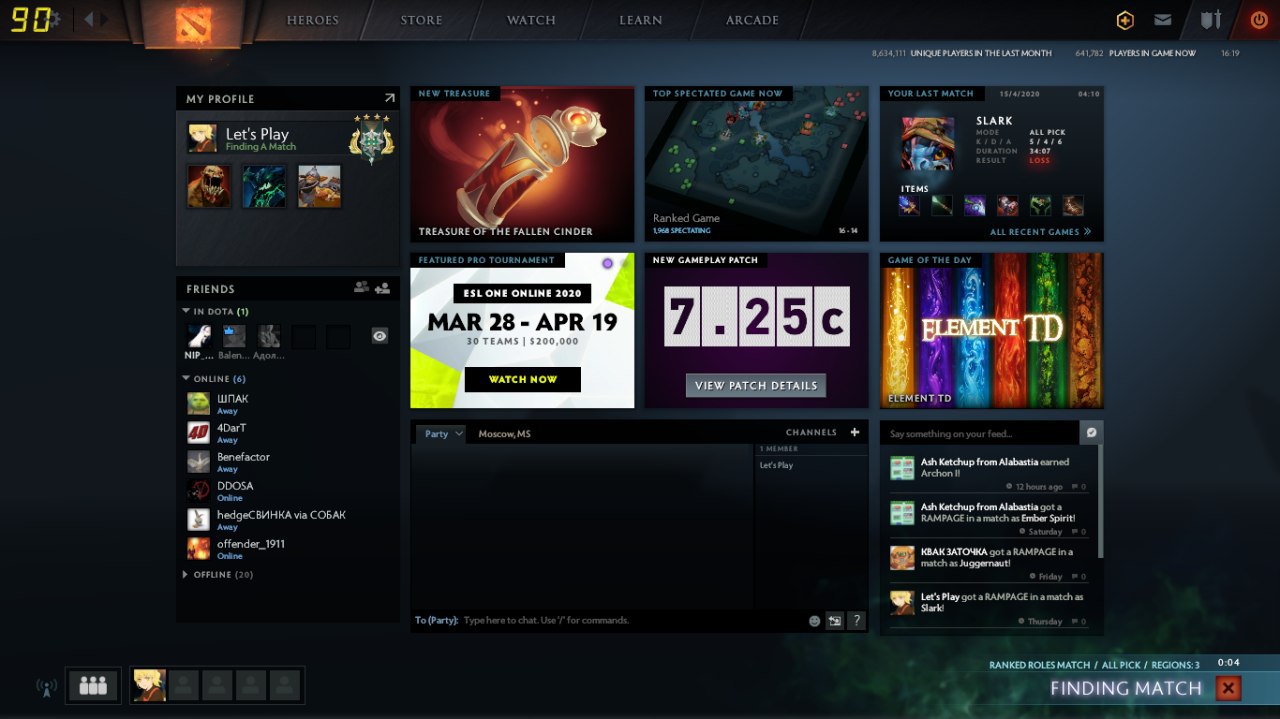Click the red power quit icon
The height and width of the screenshot is (719, 1280).
click(x=1258, y=20)
